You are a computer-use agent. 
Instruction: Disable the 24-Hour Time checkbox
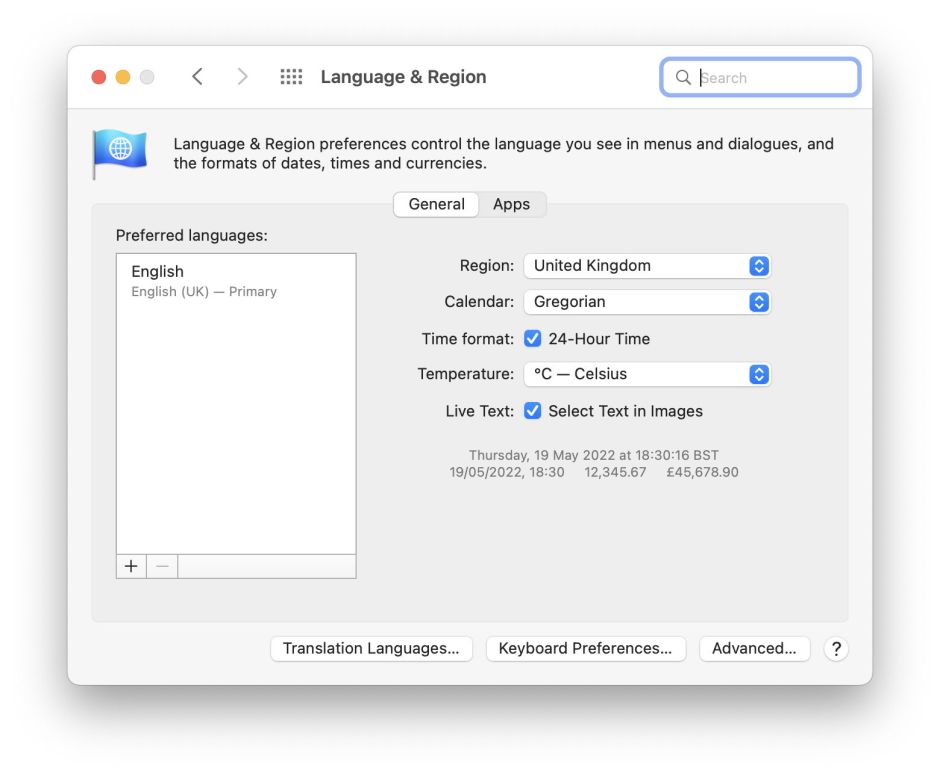(533, 339)
